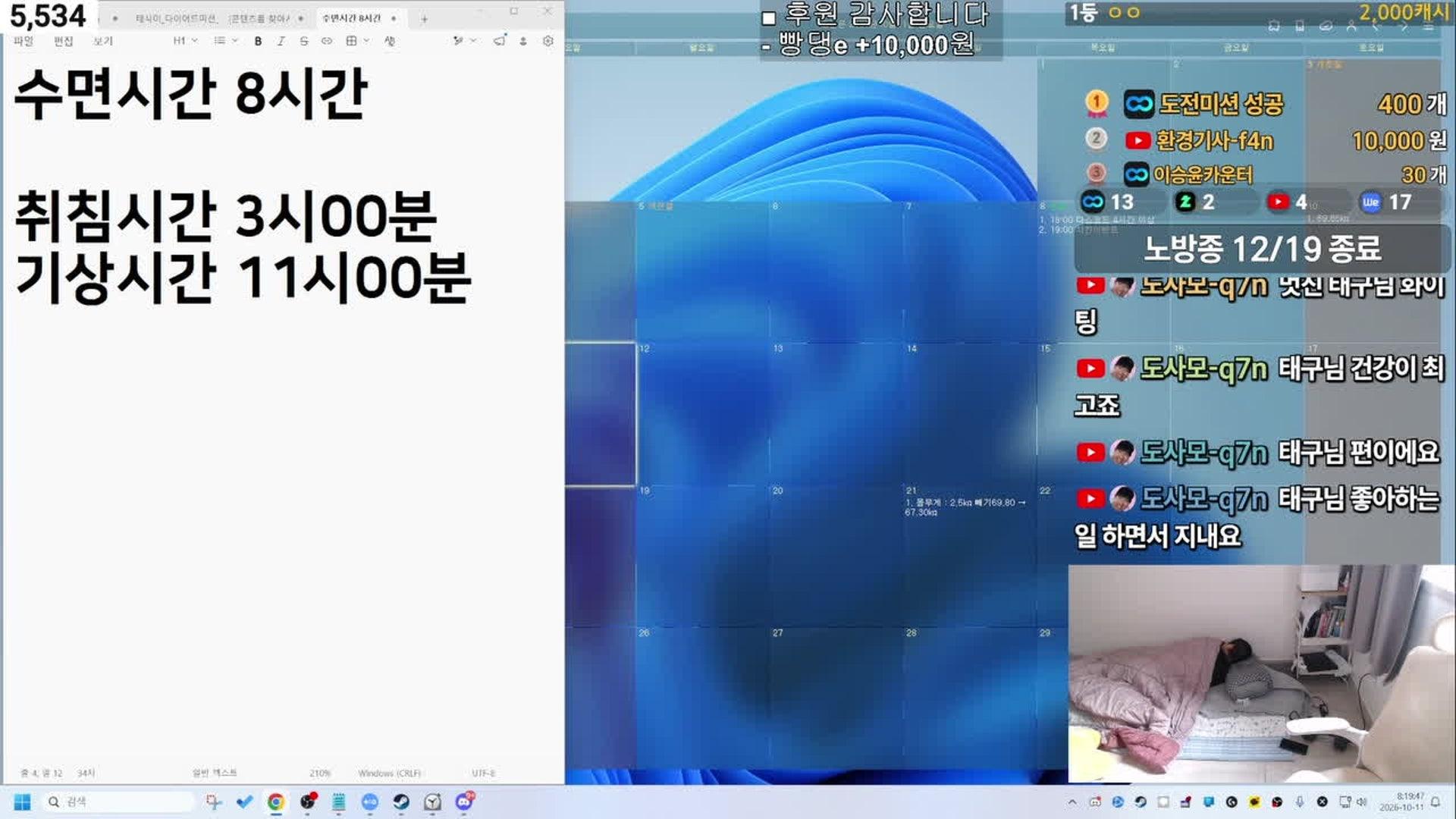This screenshot has height=819, width=1456.
Task: Expand the list style dropdown in Notepad
Action: 226,41
